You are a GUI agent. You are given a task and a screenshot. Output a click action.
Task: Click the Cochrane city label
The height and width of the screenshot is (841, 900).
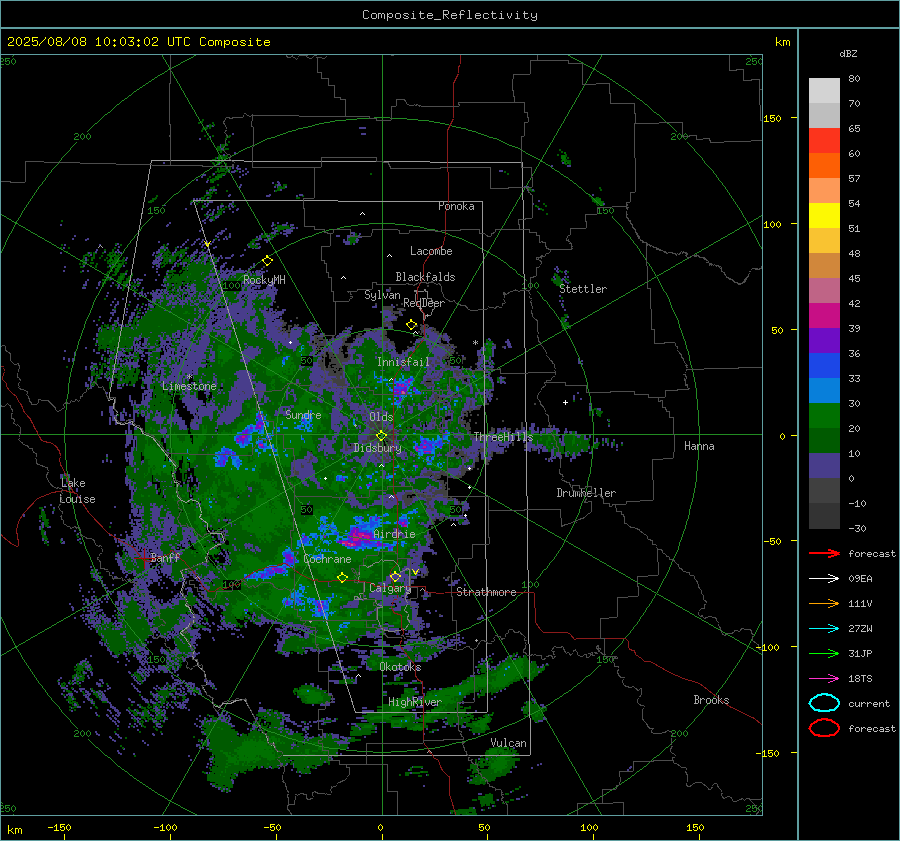click(327, 559)
